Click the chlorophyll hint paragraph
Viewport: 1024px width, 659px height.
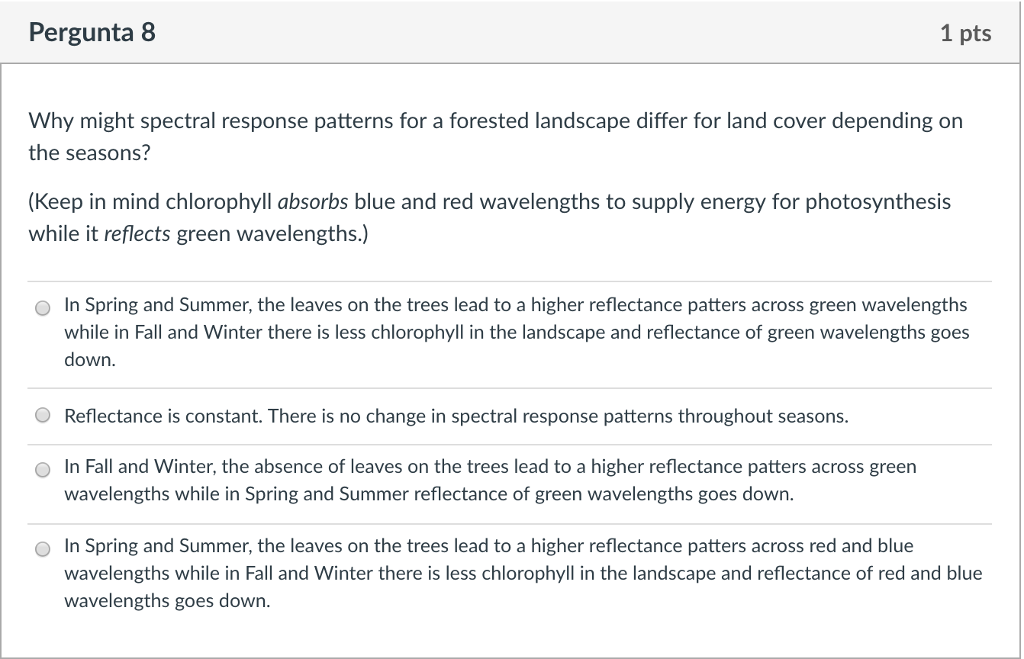pos(489,217)
